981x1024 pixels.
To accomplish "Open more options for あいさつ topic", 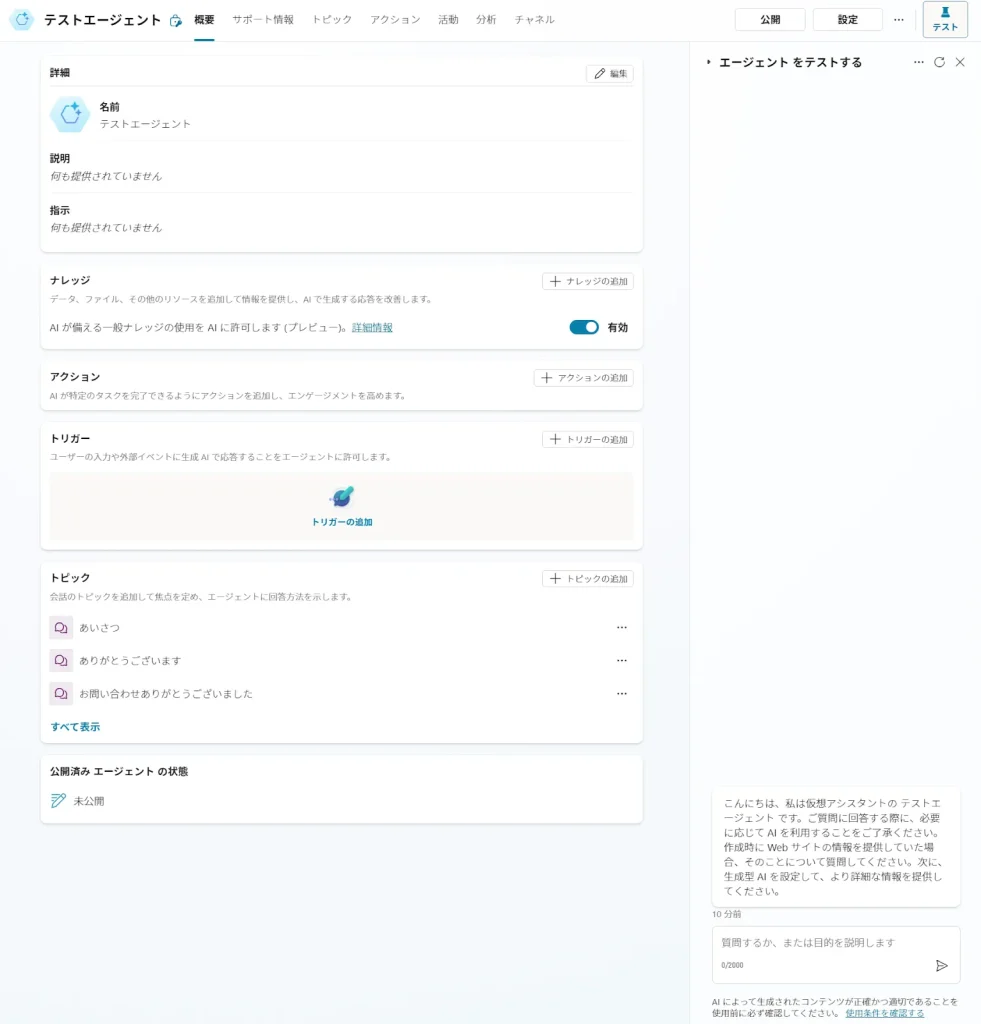I will pyautogui.click(x=621, y=628).
